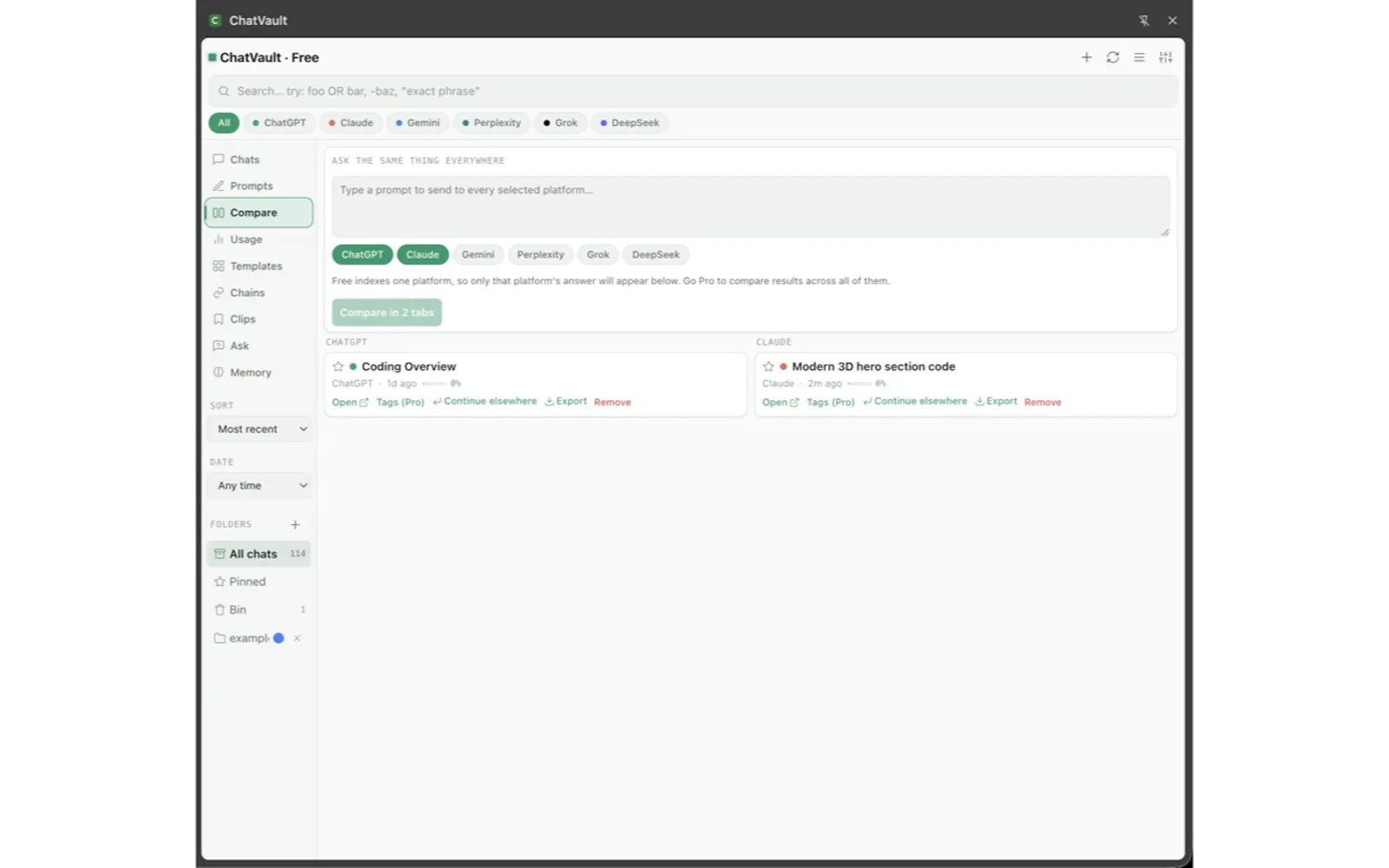The image size is (1389, 868).
Task: Click Tags (Pro) on Modern 3D hero chat
Action: click(831, 402)
